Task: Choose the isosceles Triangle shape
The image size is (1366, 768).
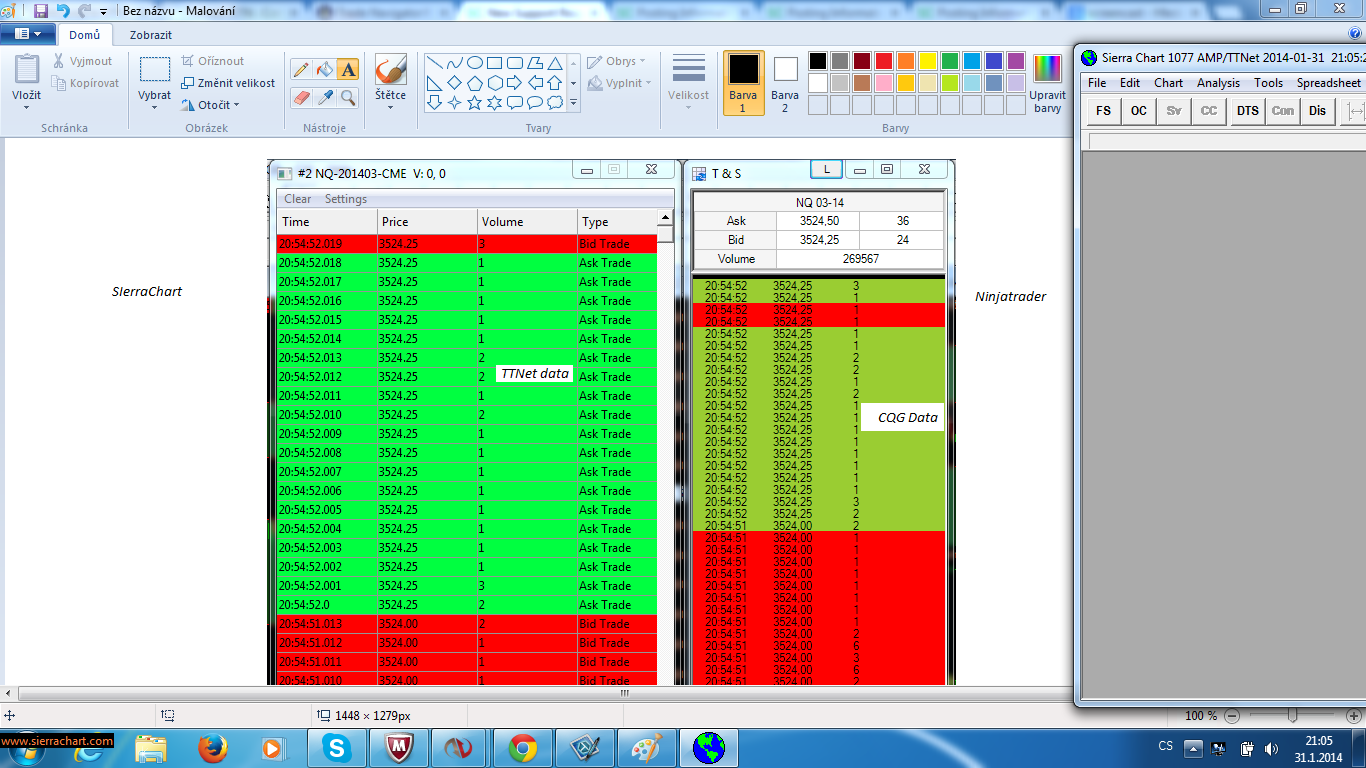Action: 554,63
